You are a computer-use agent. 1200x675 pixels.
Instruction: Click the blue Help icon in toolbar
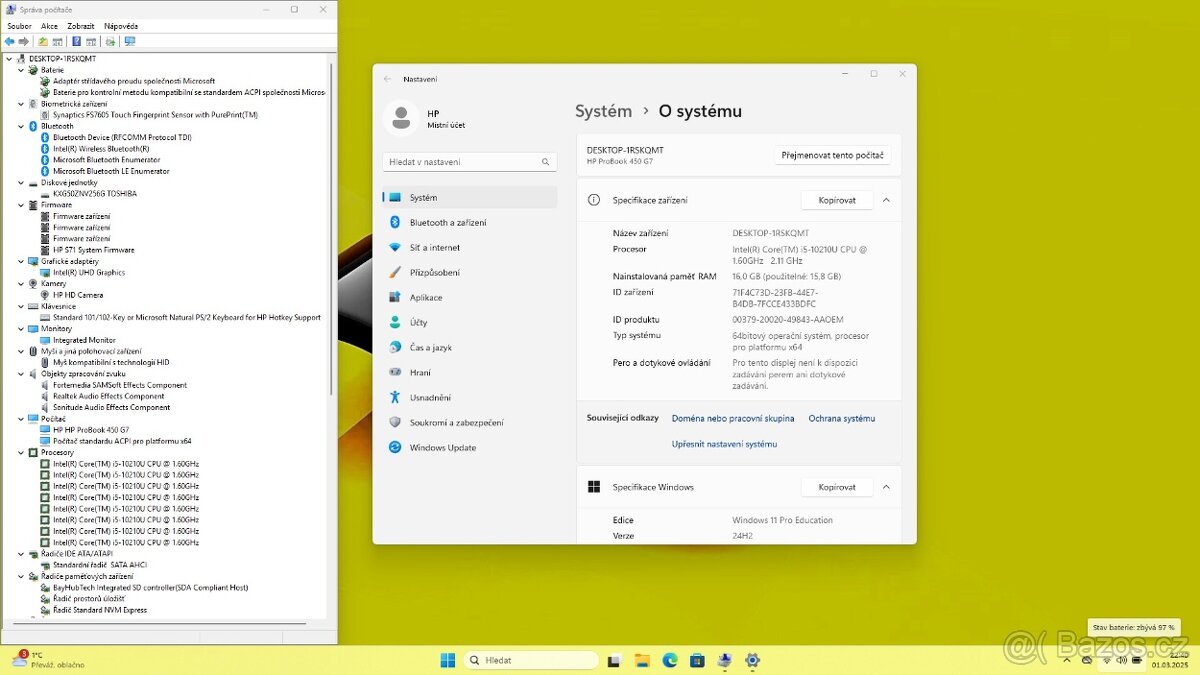point(76,41)
